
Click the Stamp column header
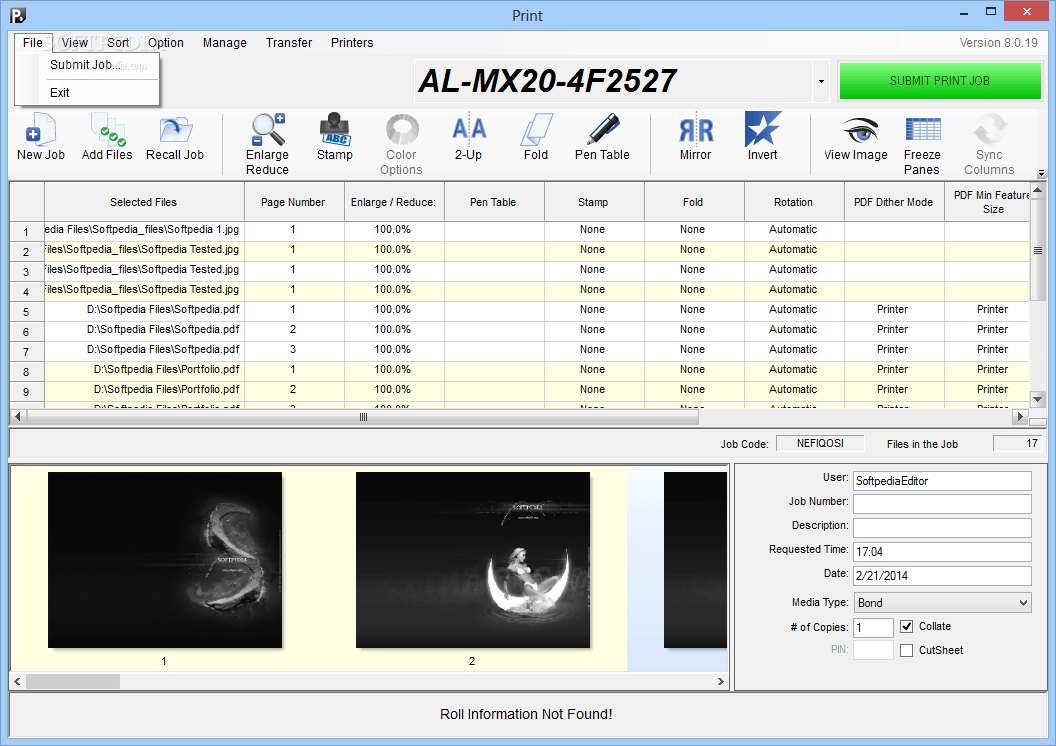pos(593,202)
